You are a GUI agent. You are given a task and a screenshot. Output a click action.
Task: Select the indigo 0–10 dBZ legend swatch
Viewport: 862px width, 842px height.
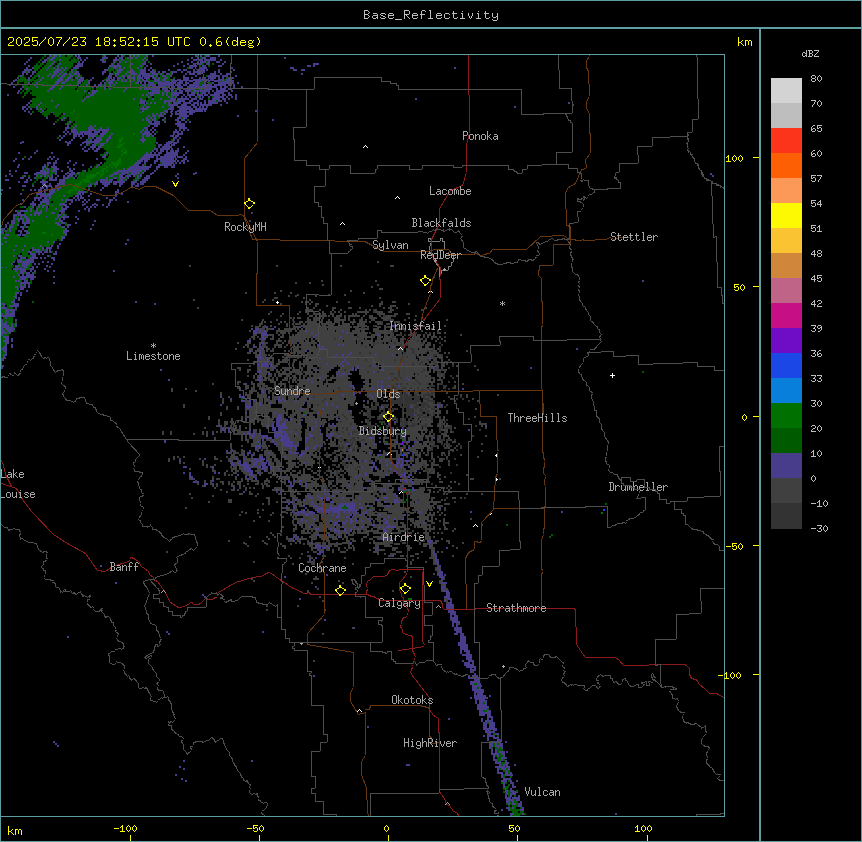click(x=786, y=466)
